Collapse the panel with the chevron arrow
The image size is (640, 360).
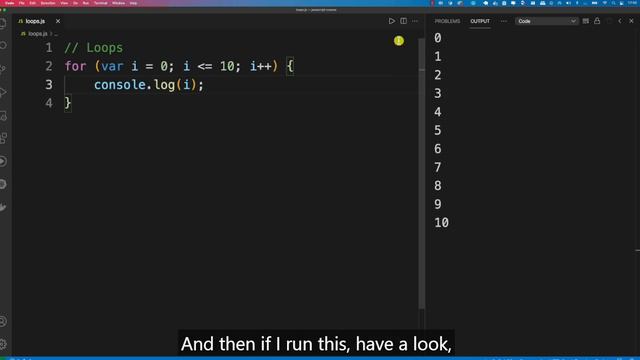click(x=620, y=21)
